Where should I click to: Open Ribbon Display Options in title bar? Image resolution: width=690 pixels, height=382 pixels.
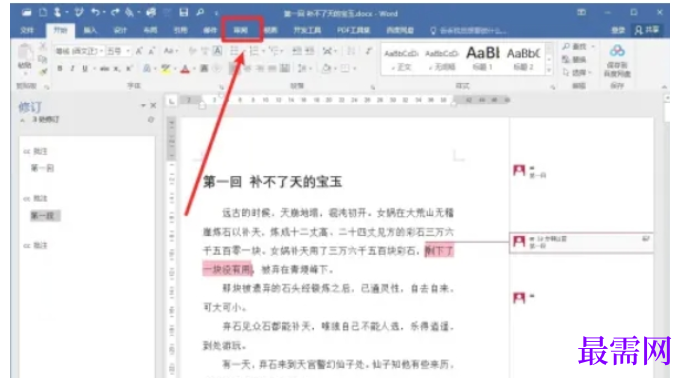pyautogui.click(x=581, y=12)
